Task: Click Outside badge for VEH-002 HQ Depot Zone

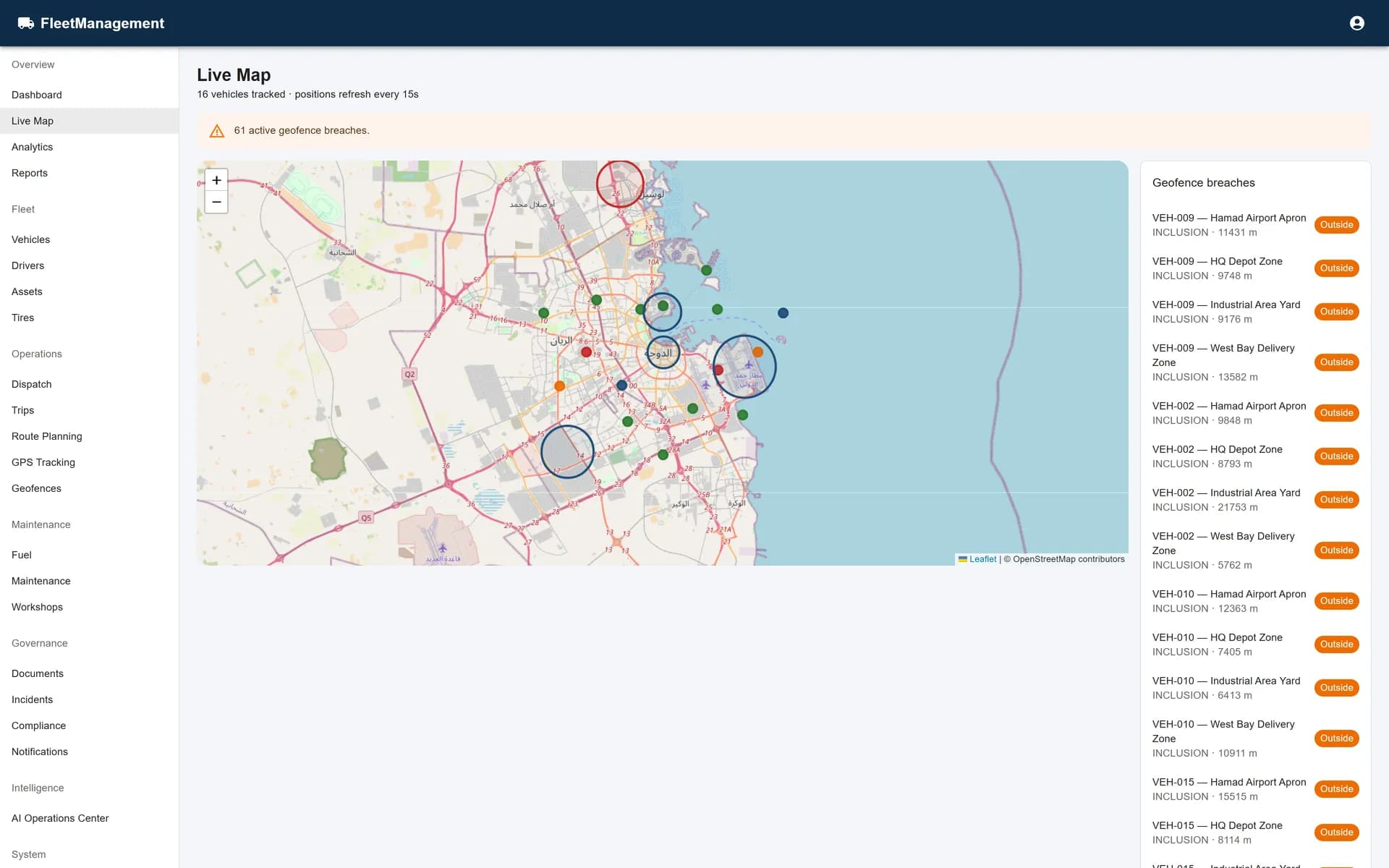Action: [1336, 456]
